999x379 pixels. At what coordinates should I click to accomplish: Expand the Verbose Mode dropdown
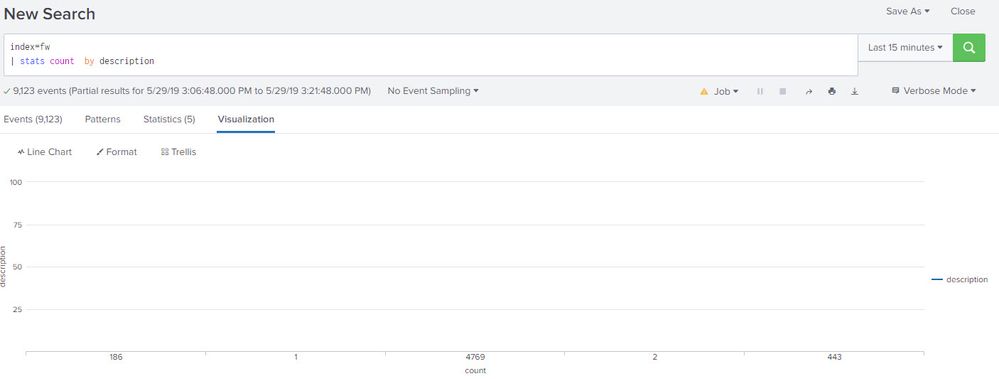tap(934, 91)
